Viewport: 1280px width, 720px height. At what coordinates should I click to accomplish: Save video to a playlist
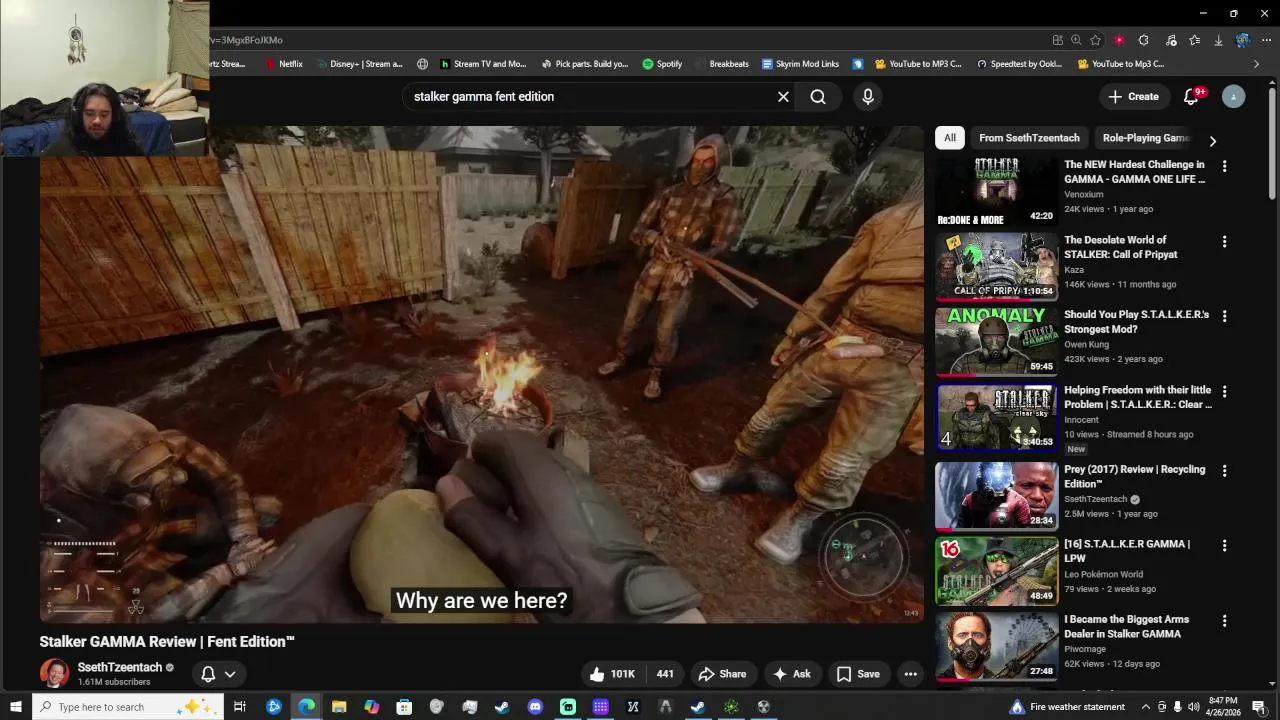858,674
